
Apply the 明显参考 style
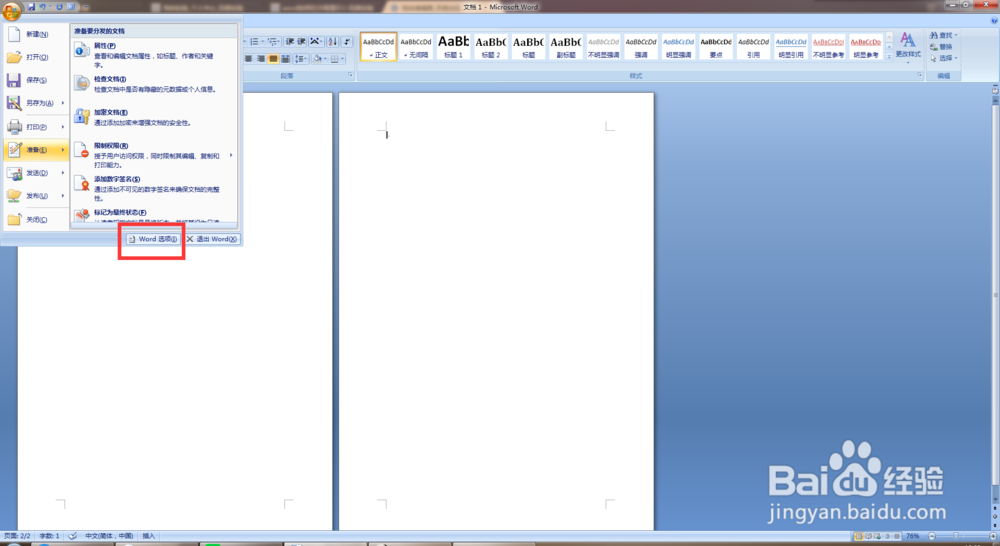pyautogui.click(x=865, y=47)
